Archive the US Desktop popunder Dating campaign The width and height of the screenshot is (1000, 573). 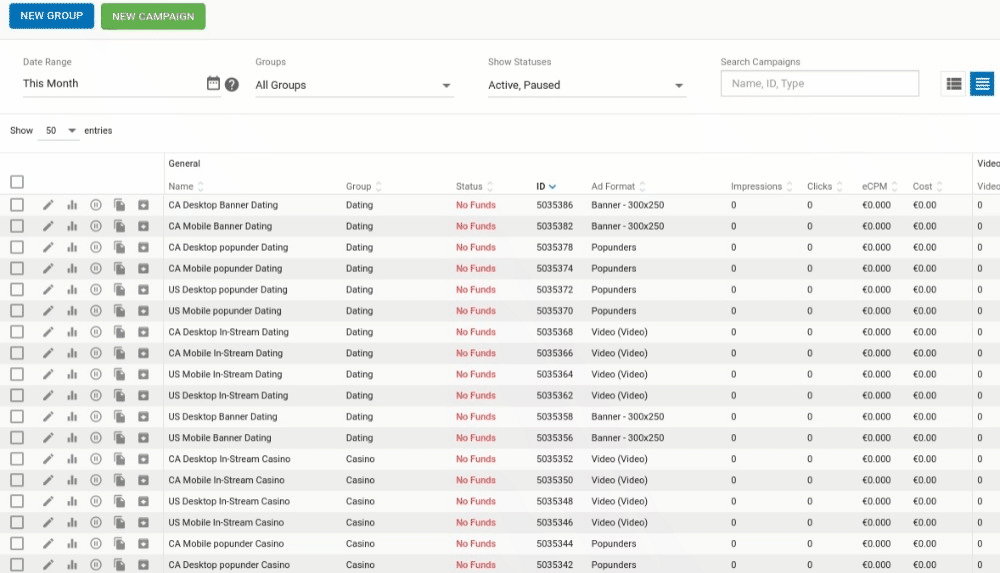[143, 290]
